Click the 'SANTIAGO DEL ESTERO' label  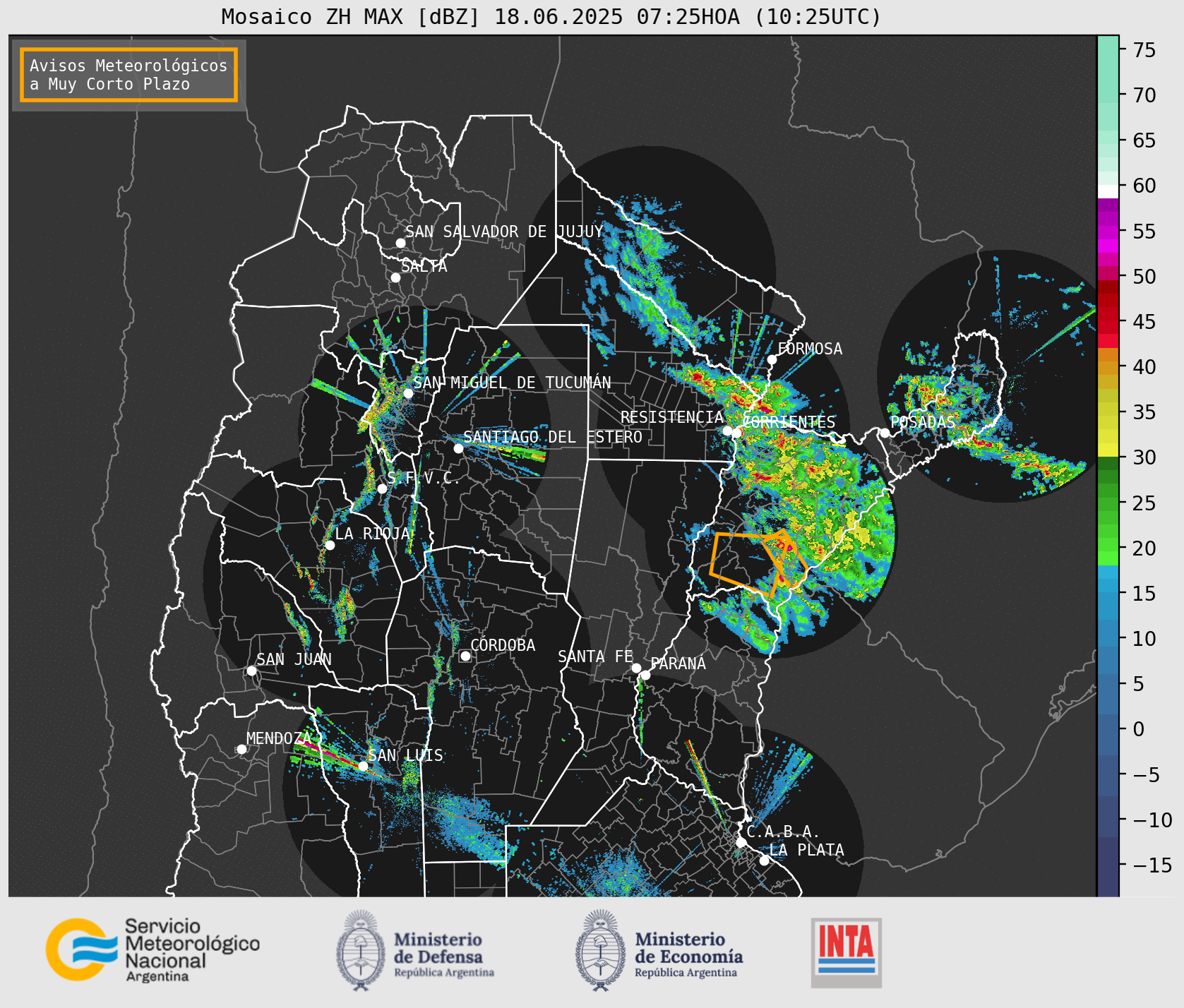tap(553, 437)
